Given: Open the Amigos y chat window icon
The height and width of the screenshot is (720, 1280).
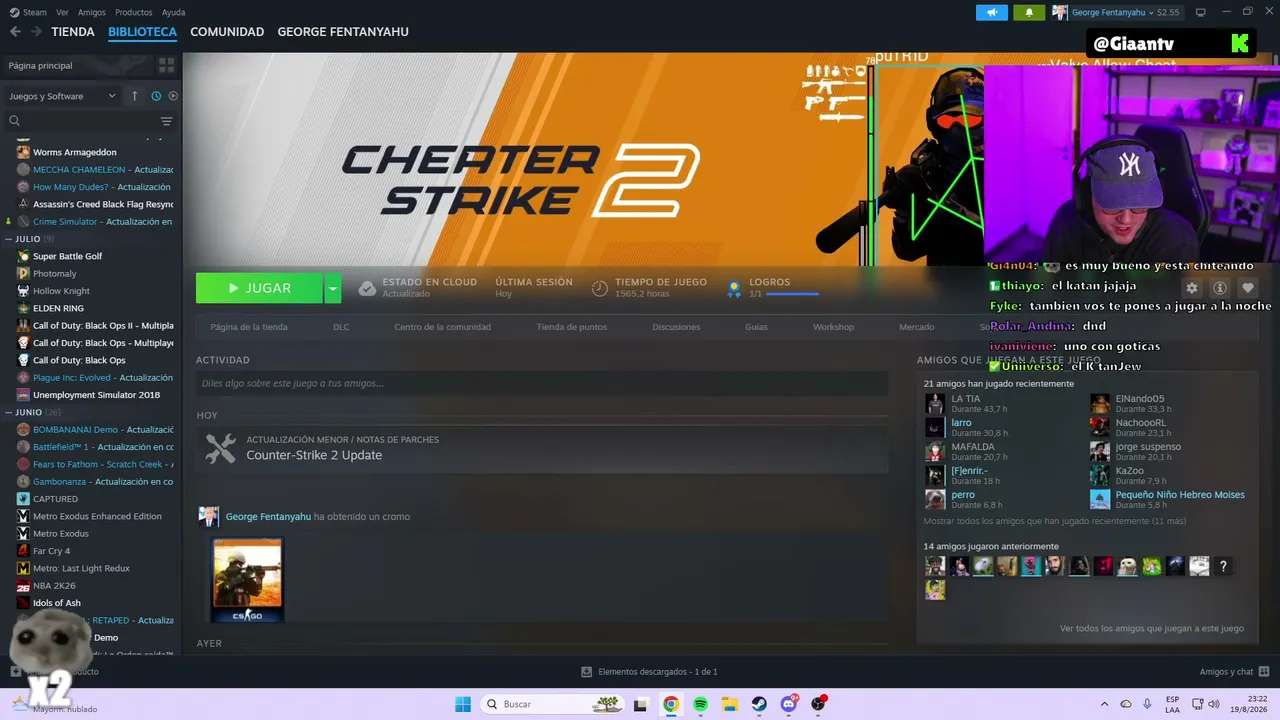Looking at the screenshot, I should pyautogui.click(x=1264, y=672).
